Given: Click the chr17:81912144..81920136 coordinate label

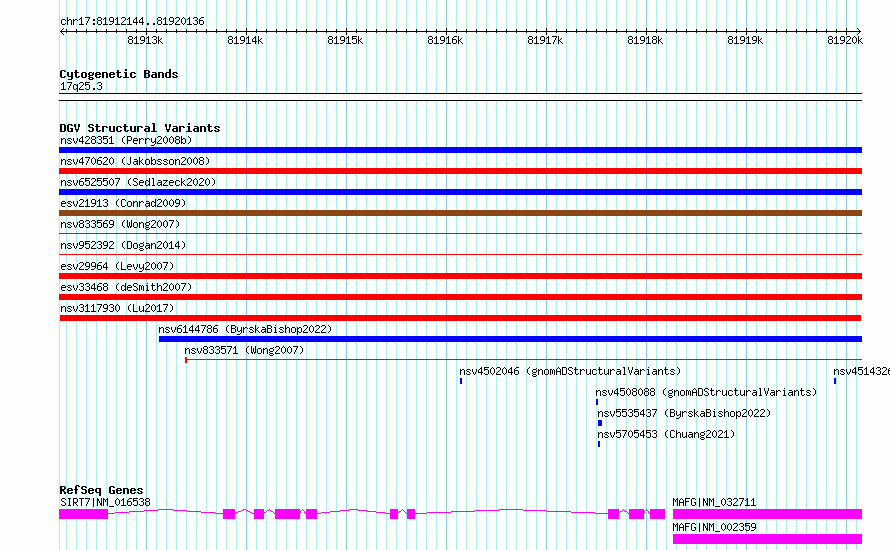Looking at the screenshot, I should click(132, 22).
